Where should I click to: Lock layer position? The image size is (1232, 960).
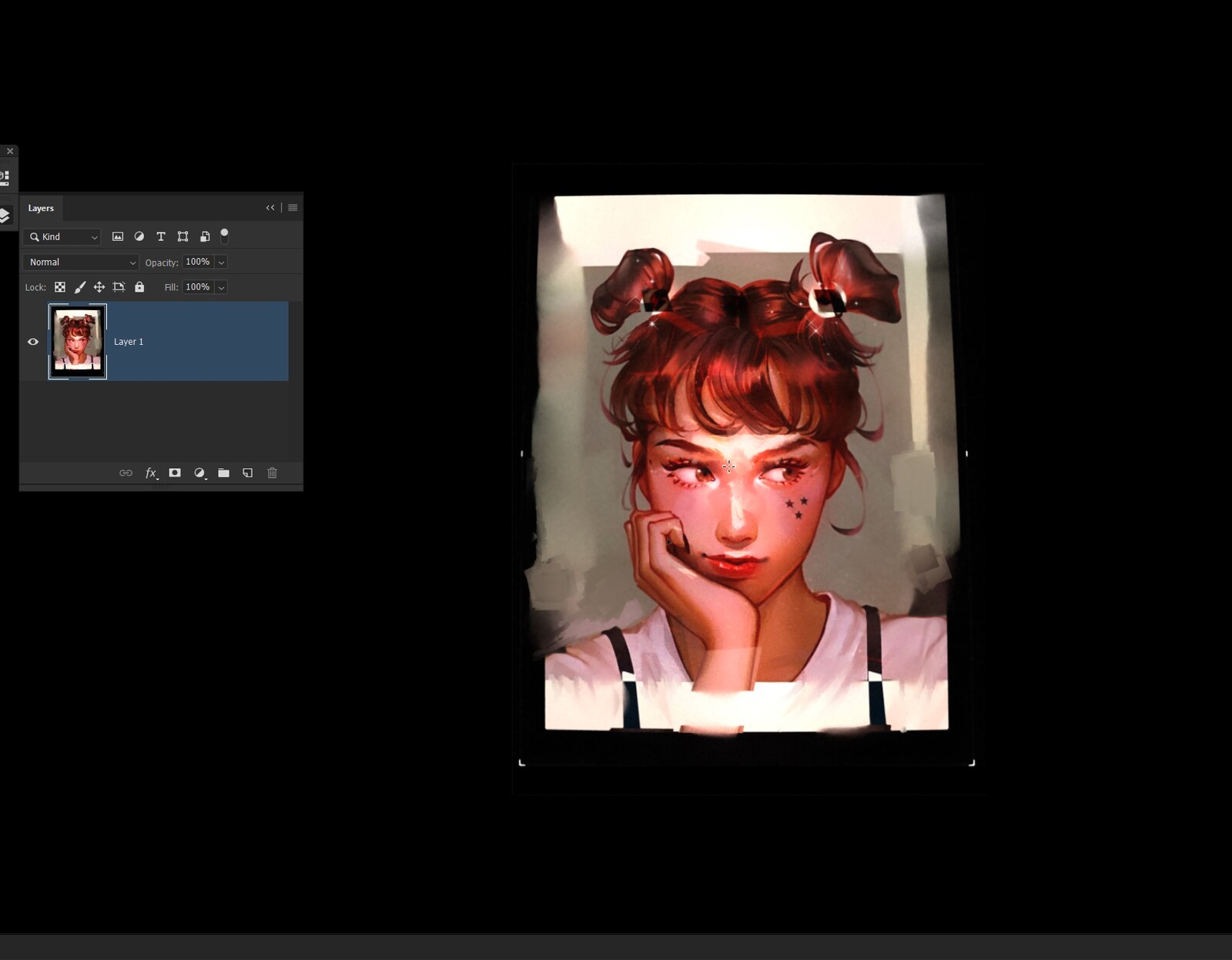tap(99, 287)
